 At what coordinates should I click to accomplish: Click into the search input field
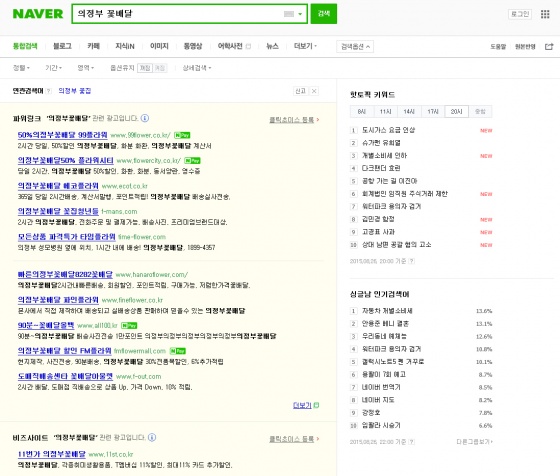coord(179,14)
